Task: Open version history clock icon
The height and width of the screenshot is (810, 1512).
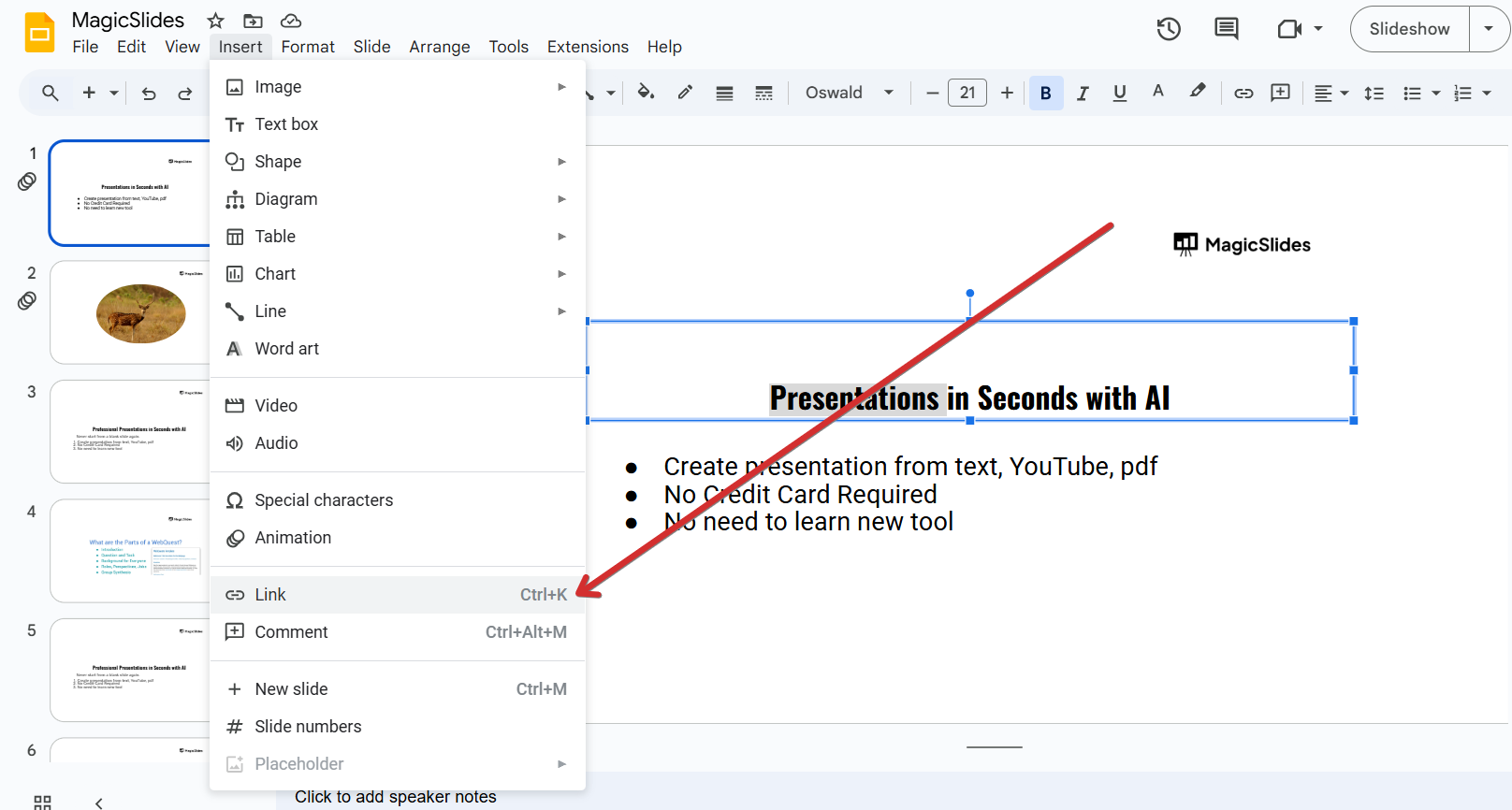Action: click(1169, 29)
